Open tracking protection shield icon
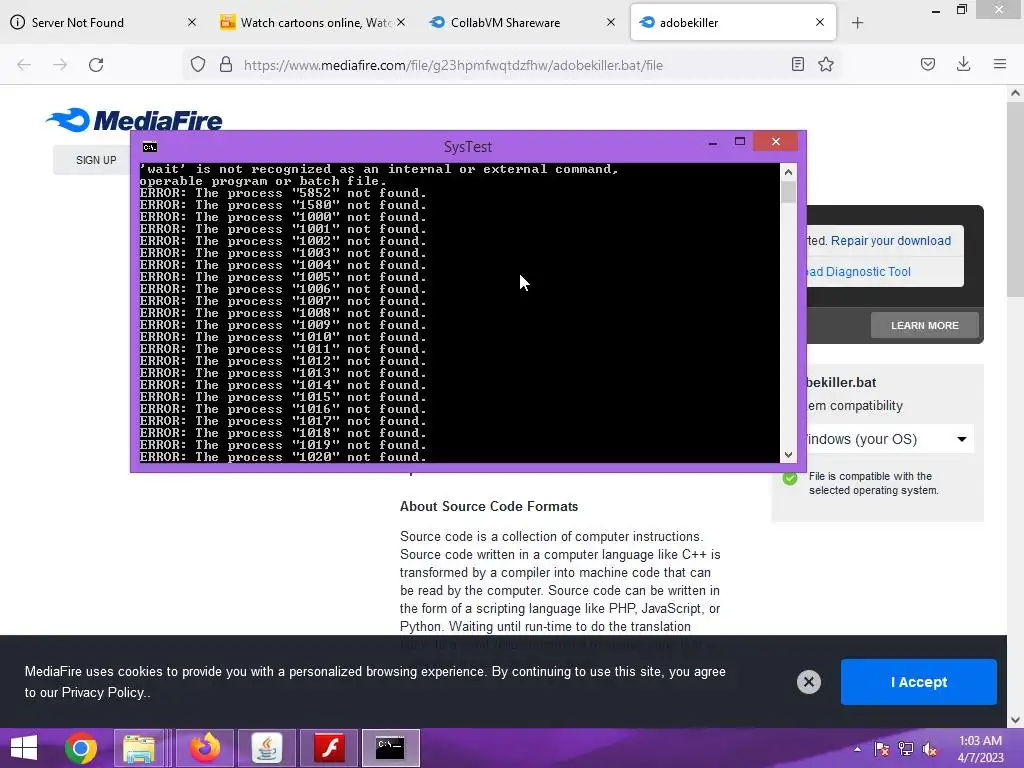This screenshot has height=768, width=1024. click(x=198, y=65)
